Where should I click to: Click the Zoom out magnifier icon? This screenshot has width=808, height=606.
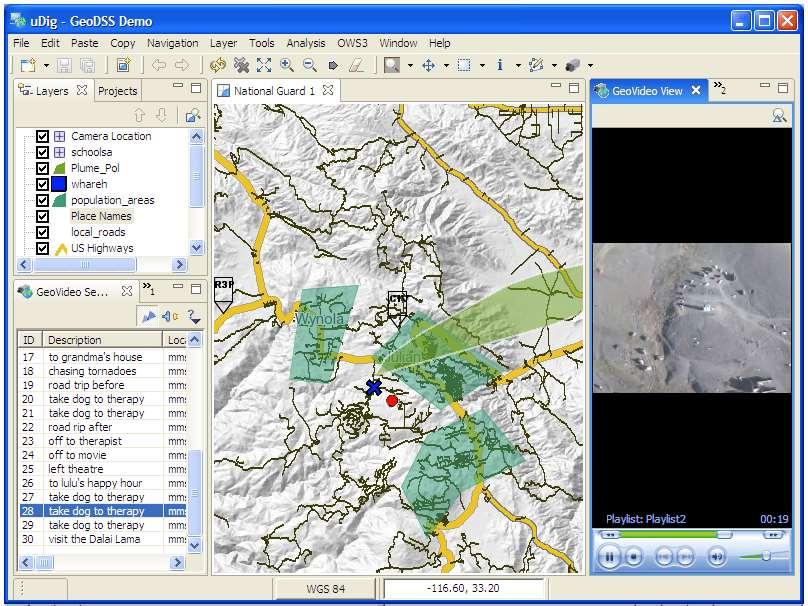pyautogui.click(x=310, y=65)
